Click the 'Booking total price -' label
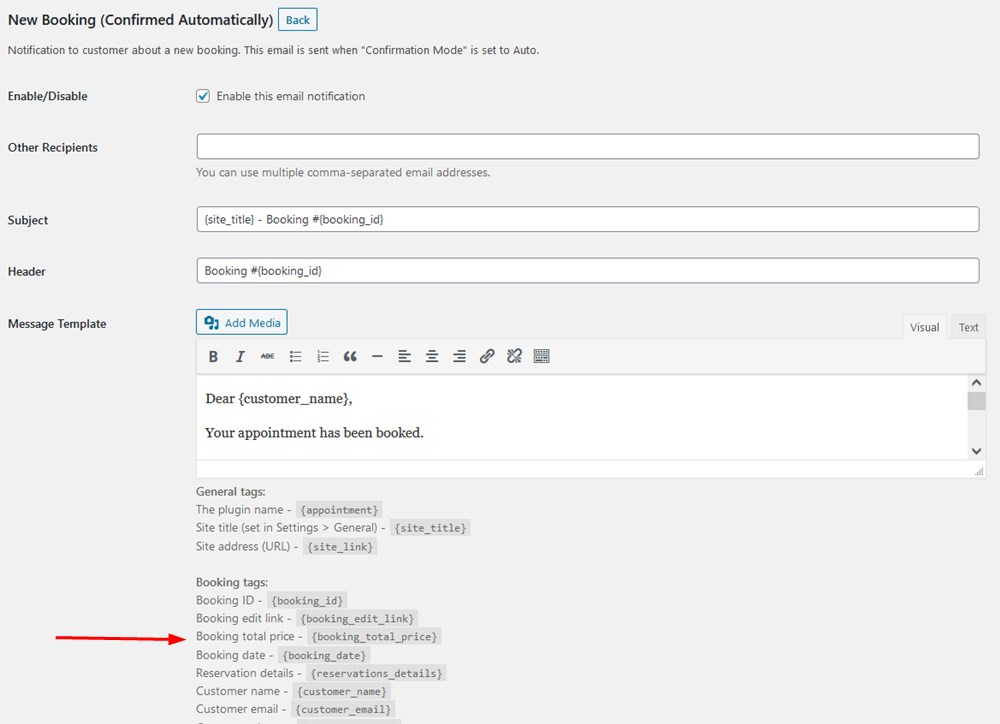 point(249,636)
